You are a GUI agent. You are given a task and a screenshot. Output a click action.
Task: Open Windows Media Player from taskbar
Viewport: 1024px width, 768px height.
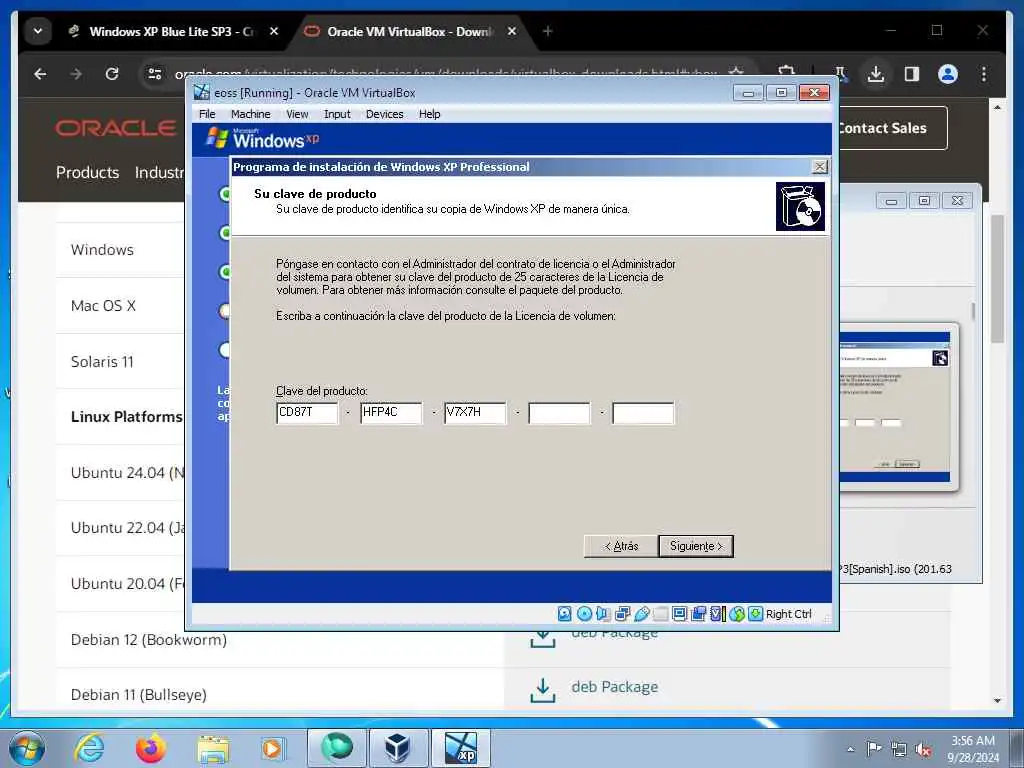coord(272,748)
